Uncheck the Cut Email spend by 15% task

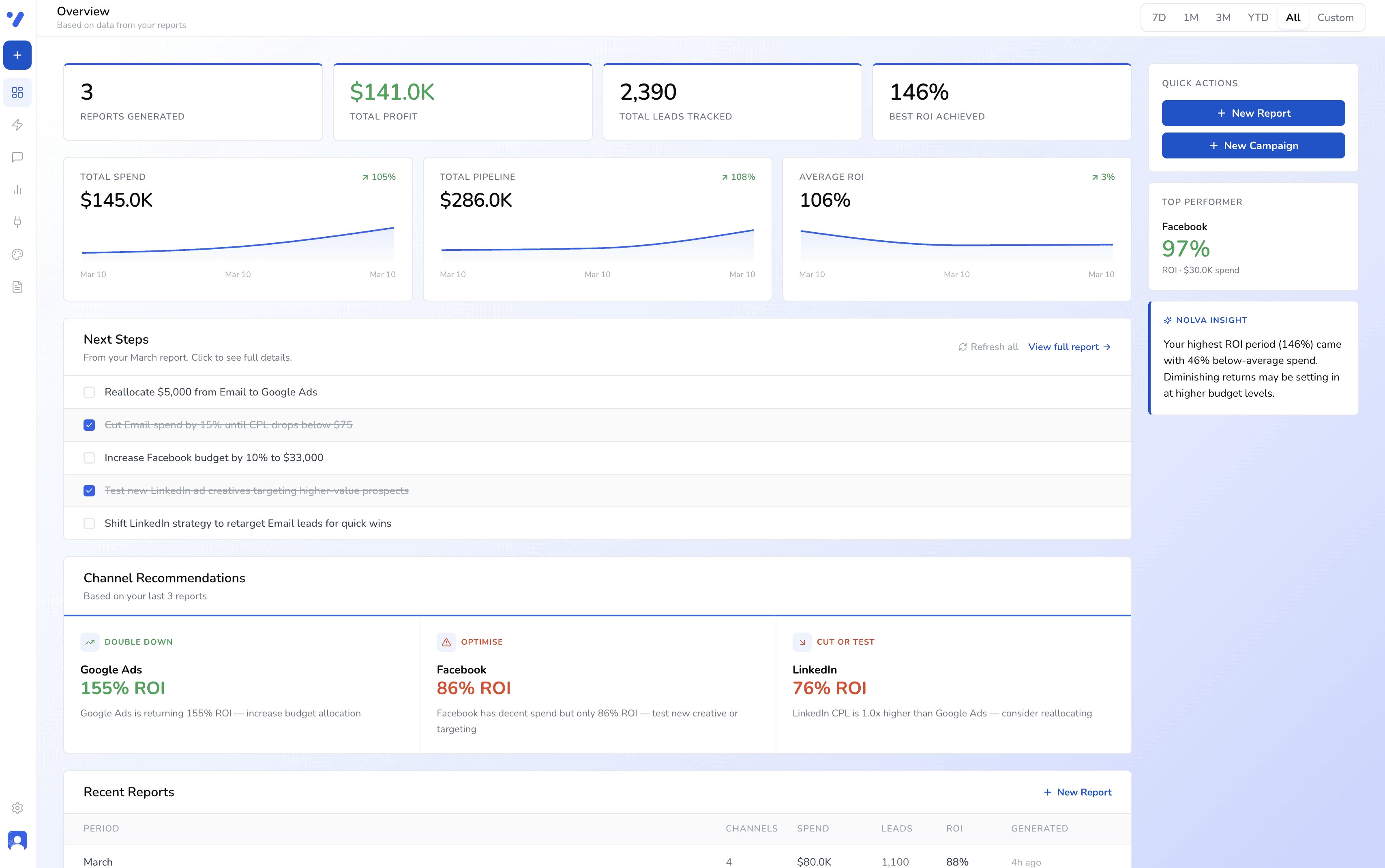tap(89, 425)
